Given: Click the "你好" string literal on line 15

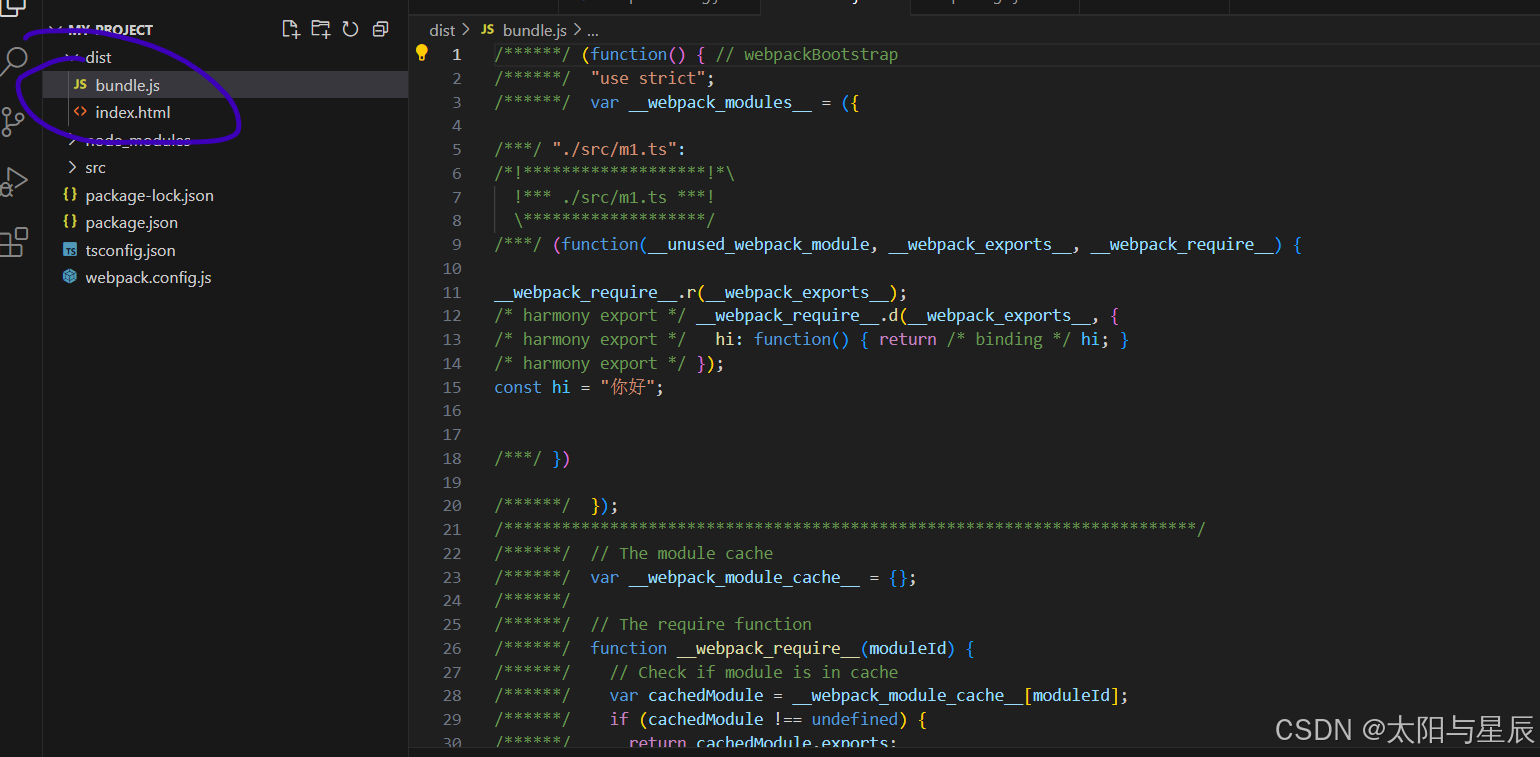Looking at the screenshot, I should tap(628, 387).
